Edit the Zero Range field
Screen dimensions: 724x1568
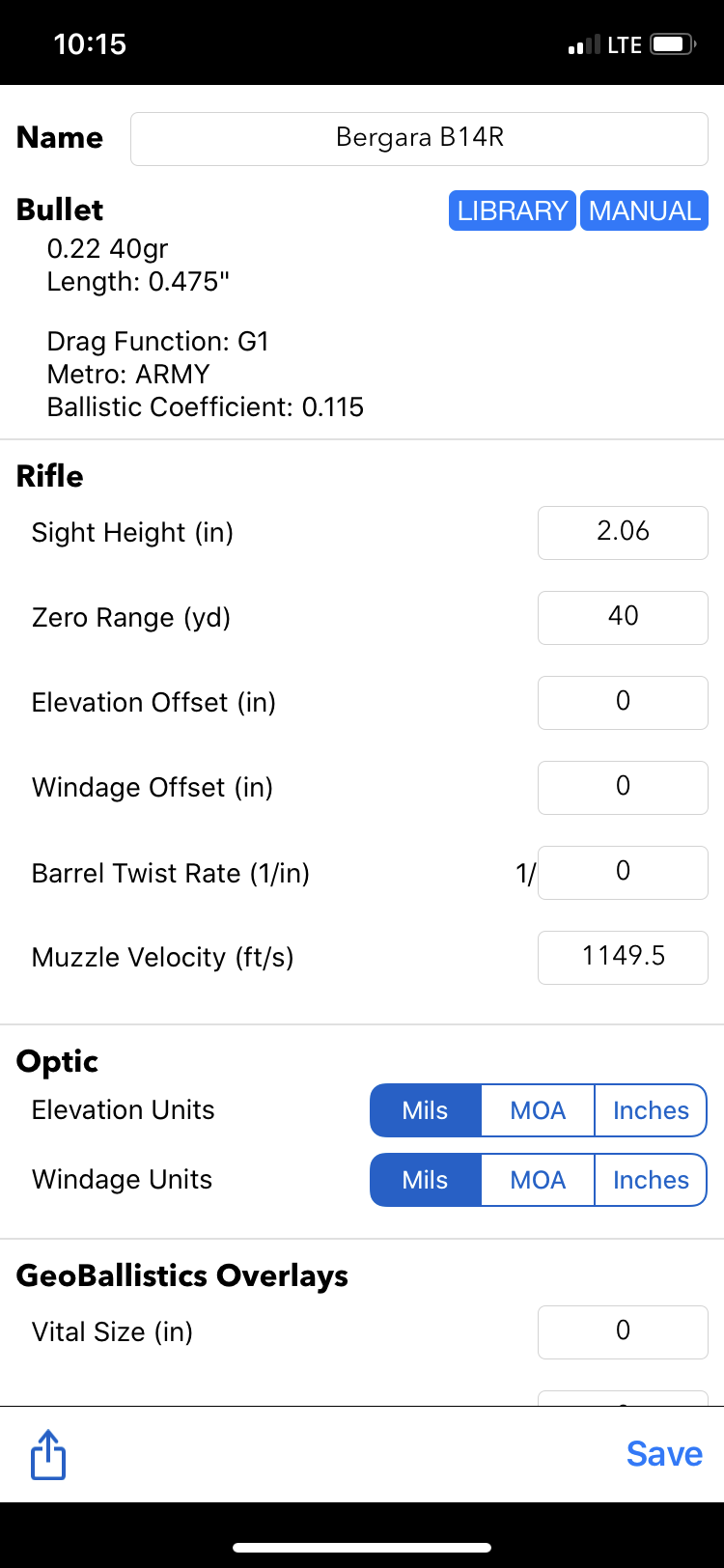pos(623,617)
